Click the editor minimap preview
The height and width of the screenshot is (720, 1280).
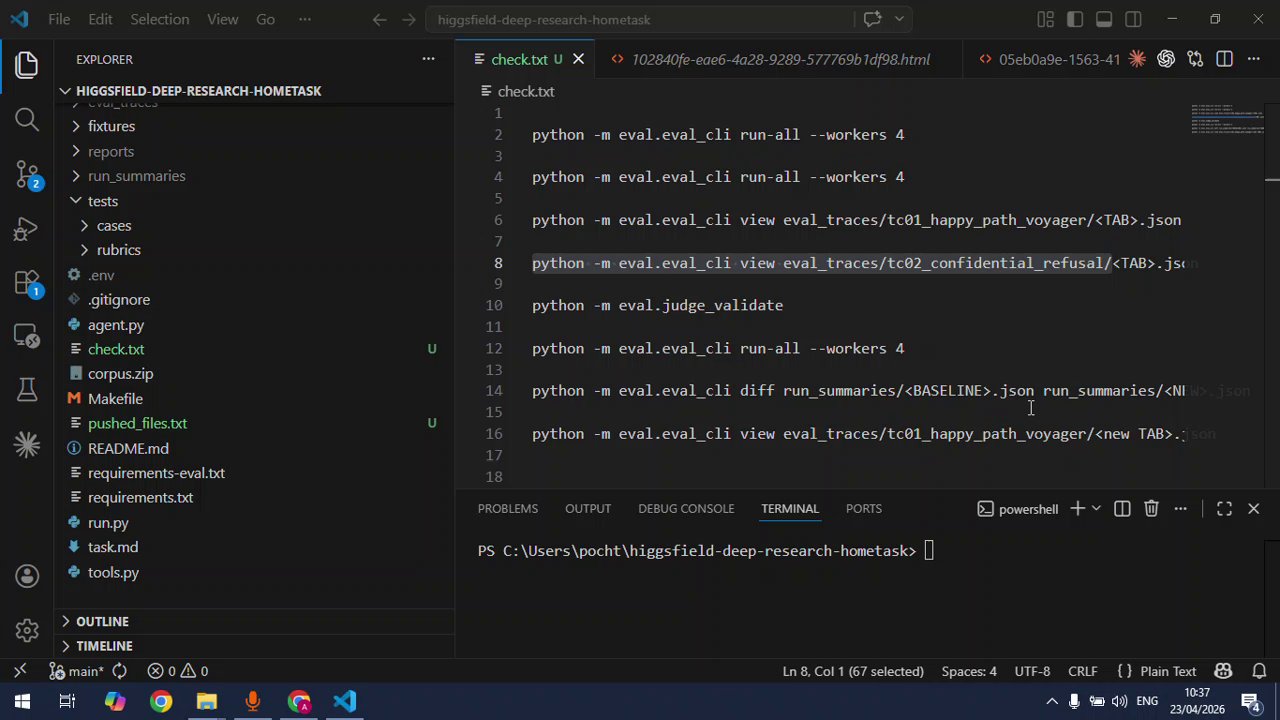[x=1227, y=118]
